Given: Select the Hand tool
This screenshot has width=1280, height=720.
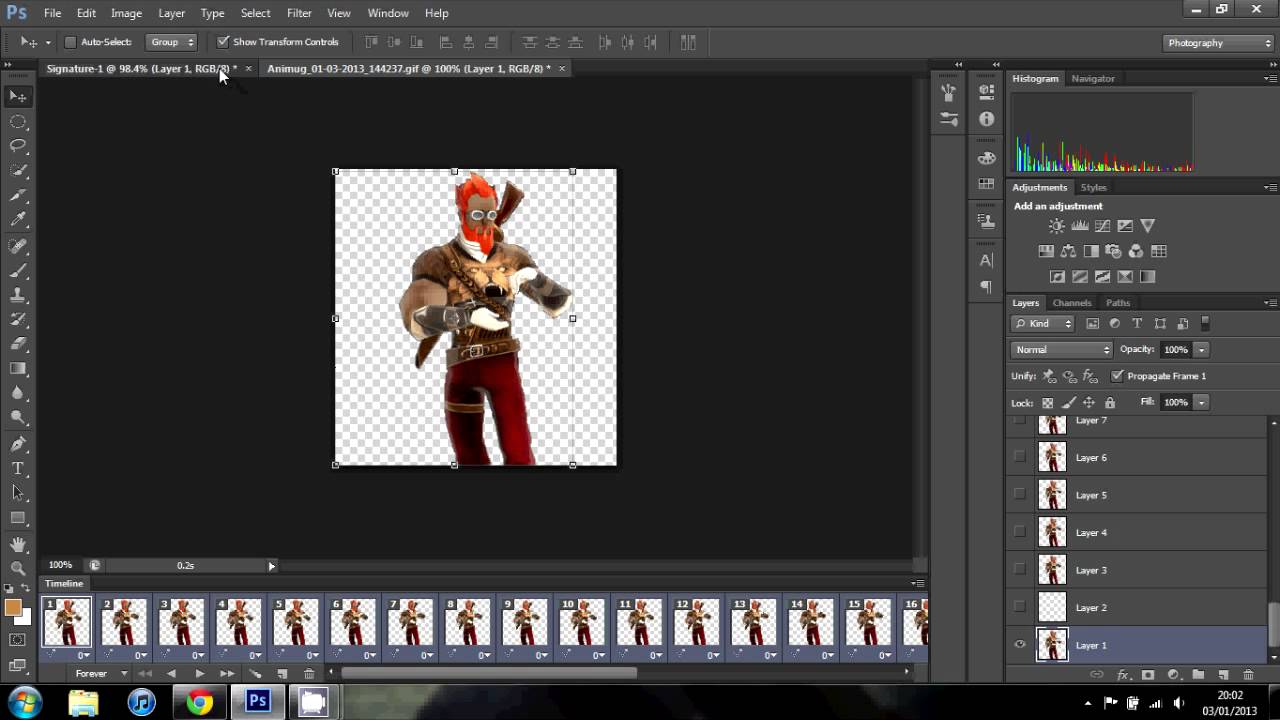Looking at the screenshot, I should 18,544.
